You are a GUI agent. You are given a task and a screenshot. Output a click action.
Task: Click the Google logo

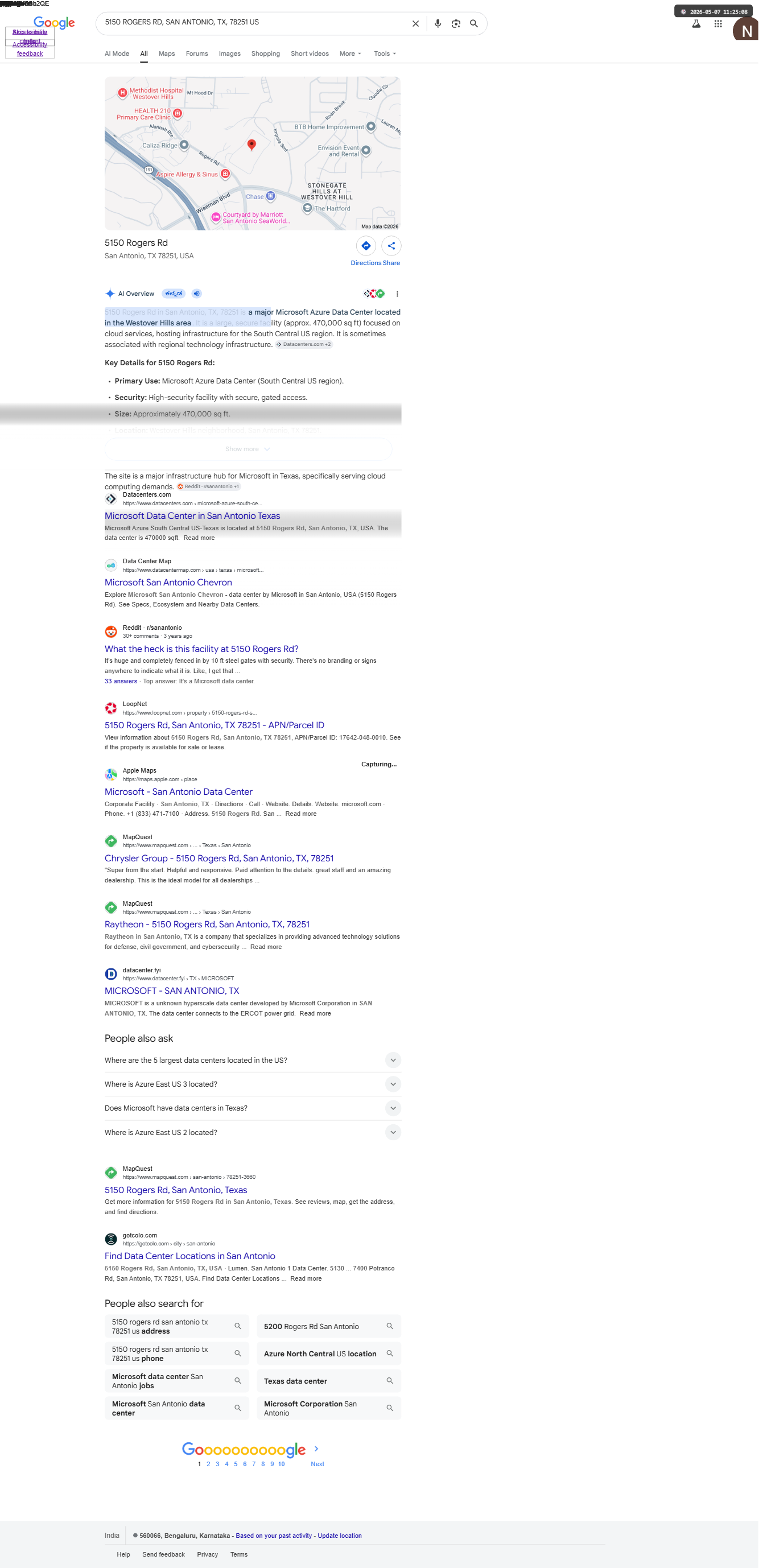(54, 23)
